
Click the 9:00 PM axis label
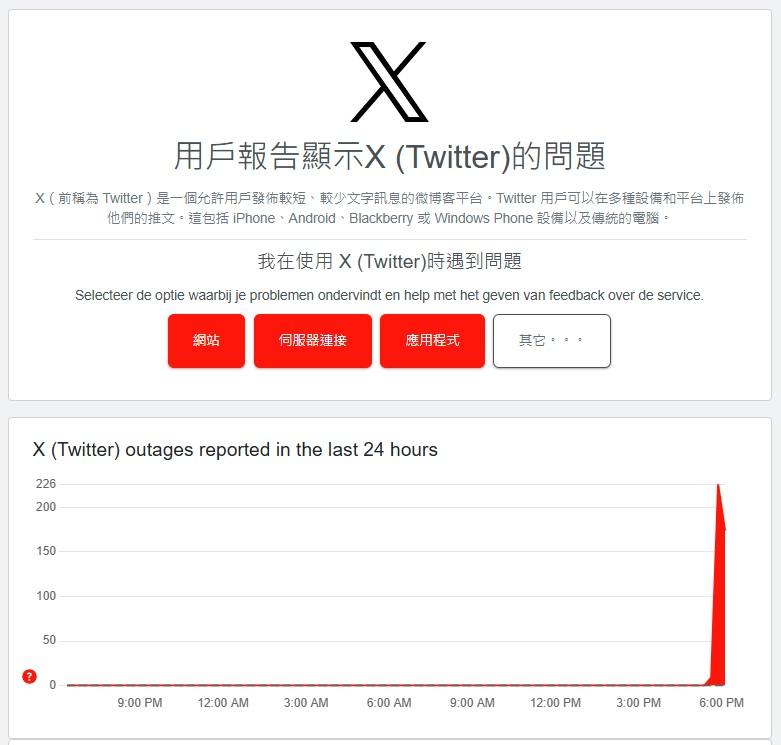pyautogui.click(x=140, y=703)
